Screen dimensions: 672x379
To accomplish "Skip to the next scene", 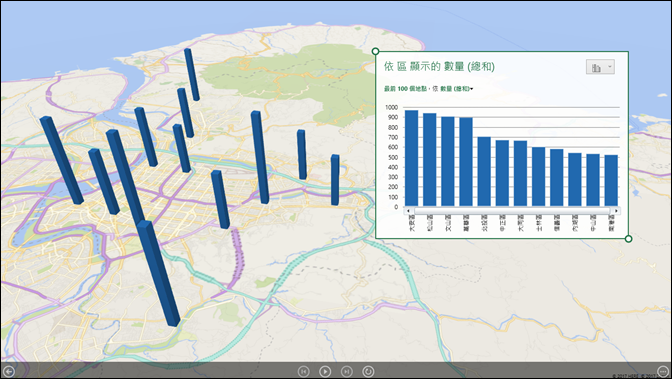I will click(346, 371).
